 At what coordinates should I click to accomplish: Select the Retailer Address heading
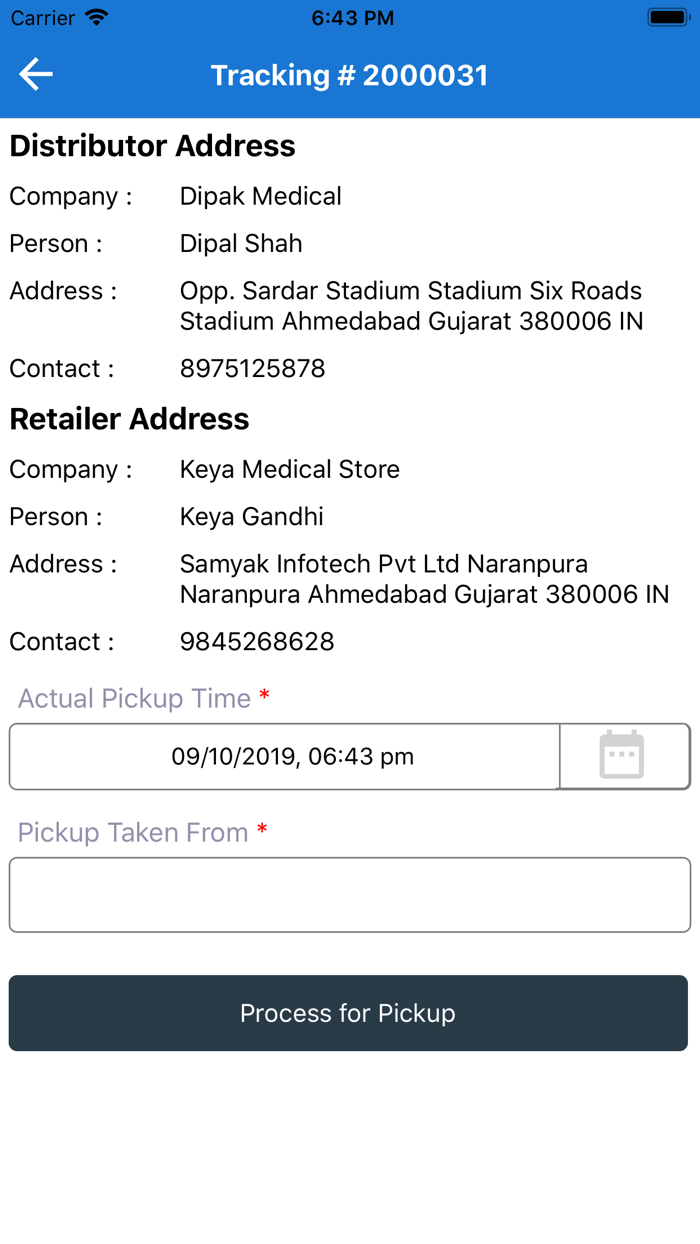click(130, 419)
